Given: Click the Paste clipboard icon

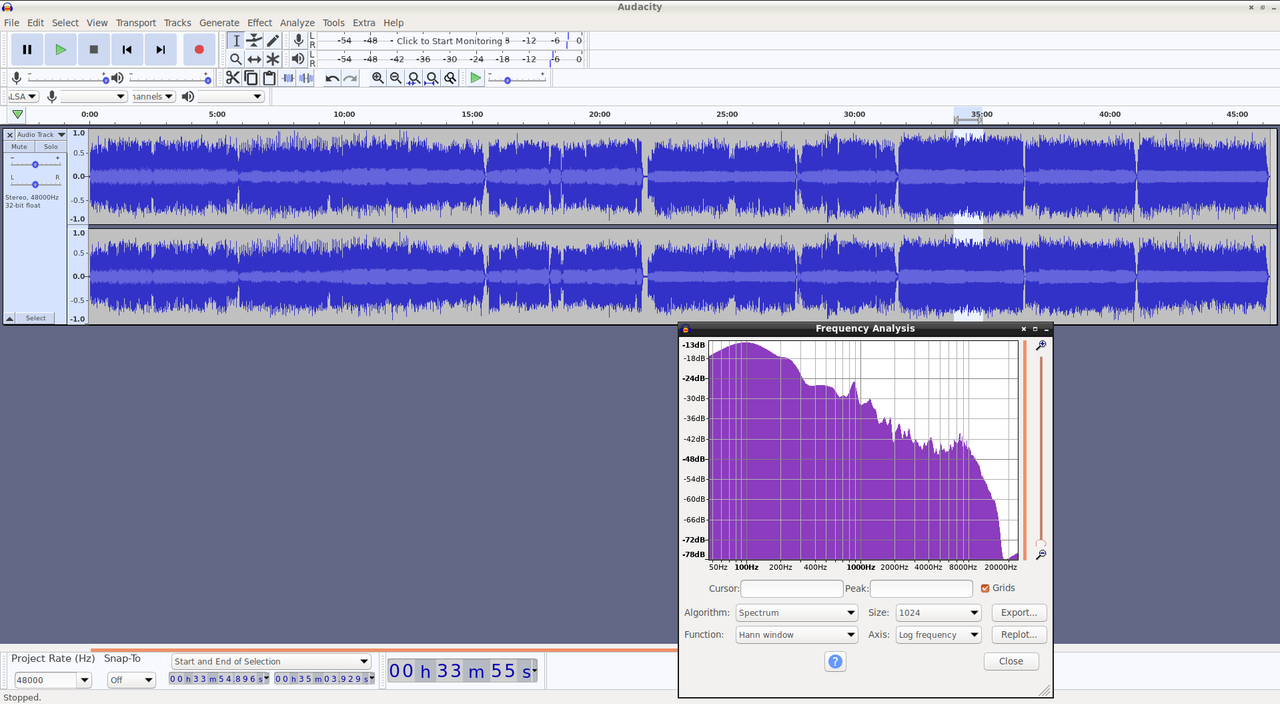Looking at the screenshot, I should (x=269, y=78).
